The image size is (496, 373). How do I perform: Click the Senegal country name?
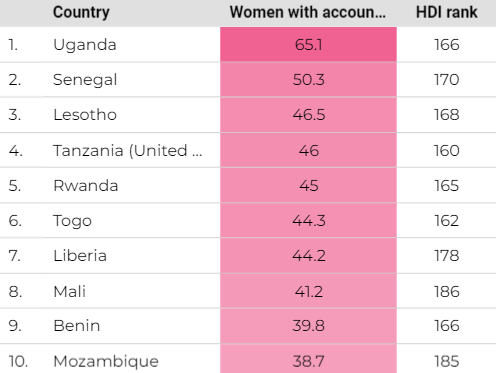point(85,80)
